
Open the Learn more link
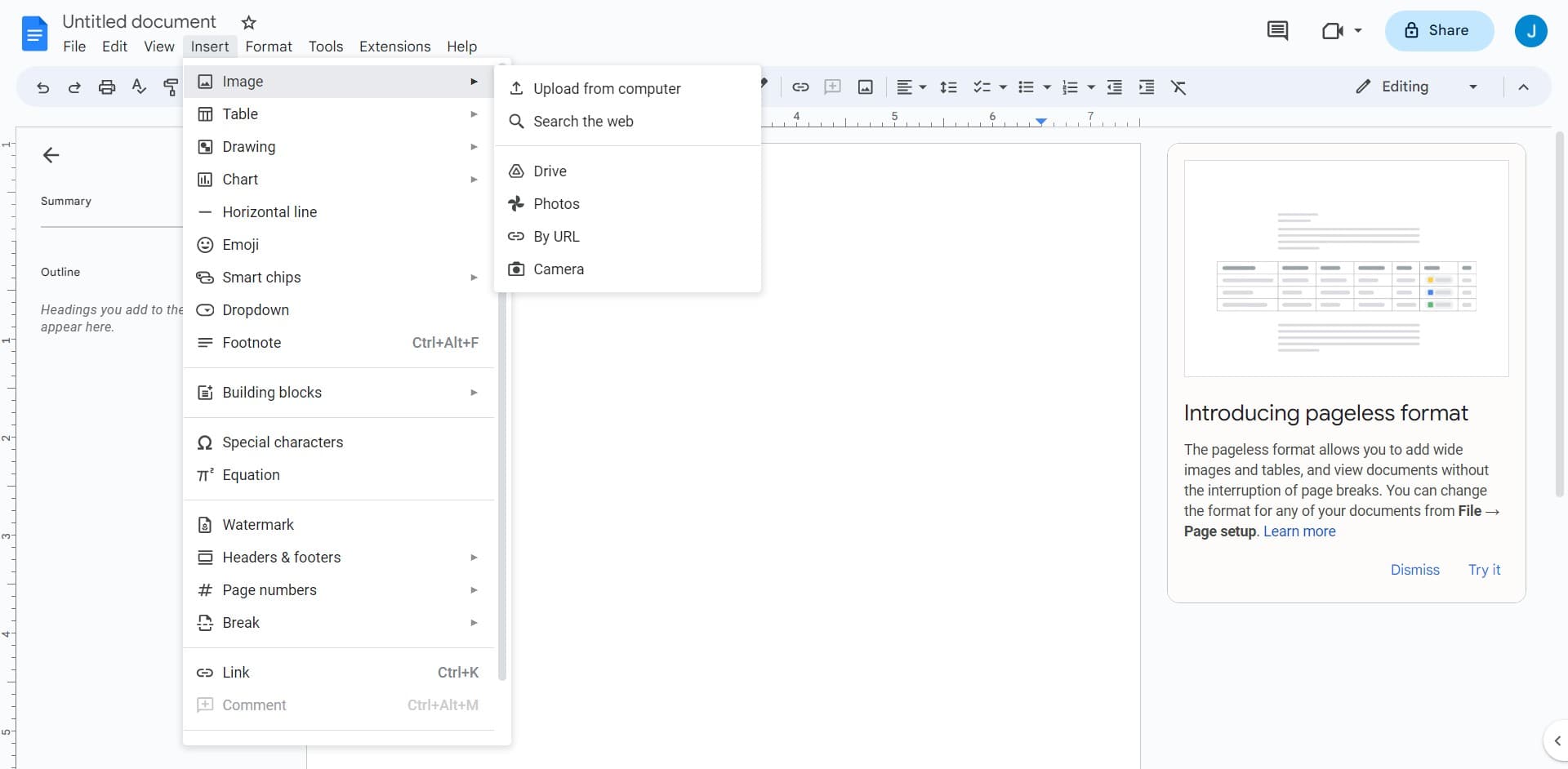click(x=1298, y=531)
